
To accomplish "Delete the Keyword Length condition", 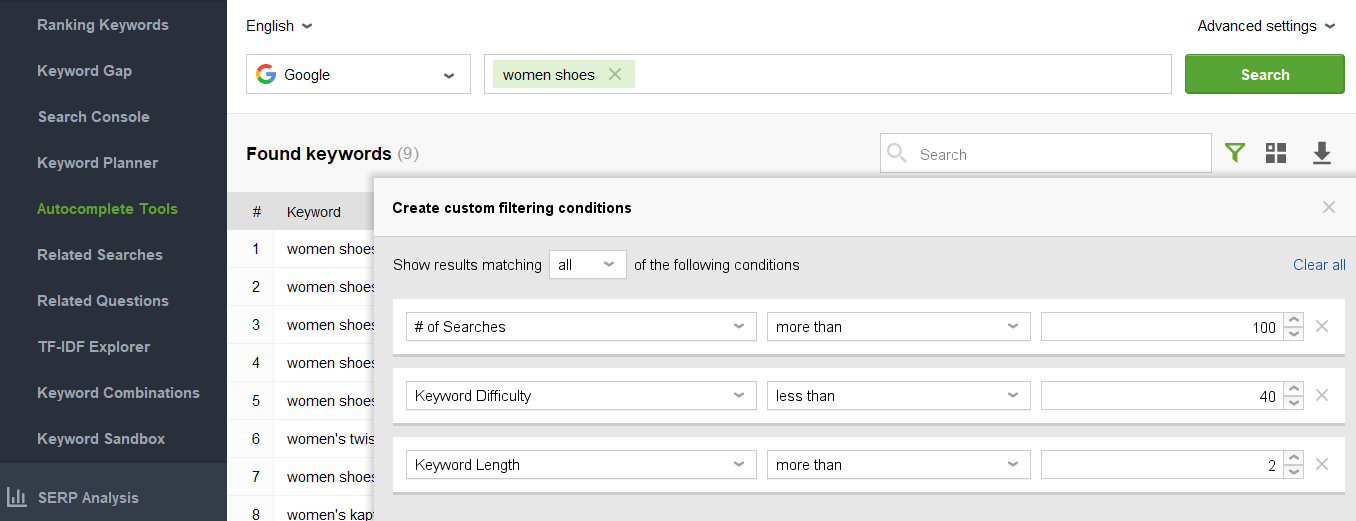I will click(x=1322, y=464).
